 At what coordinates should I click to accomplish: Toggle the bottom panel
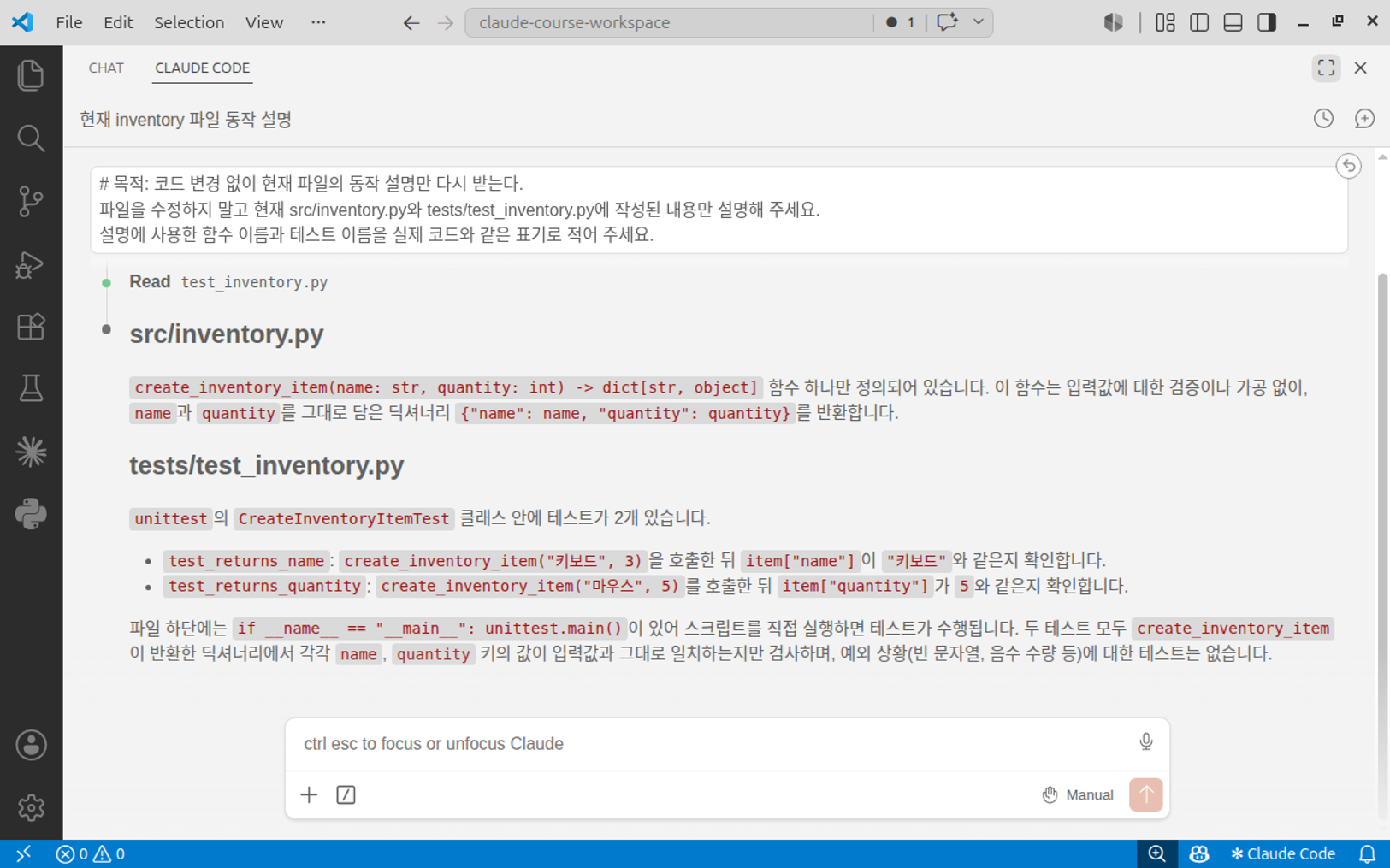coord(1233,22)
